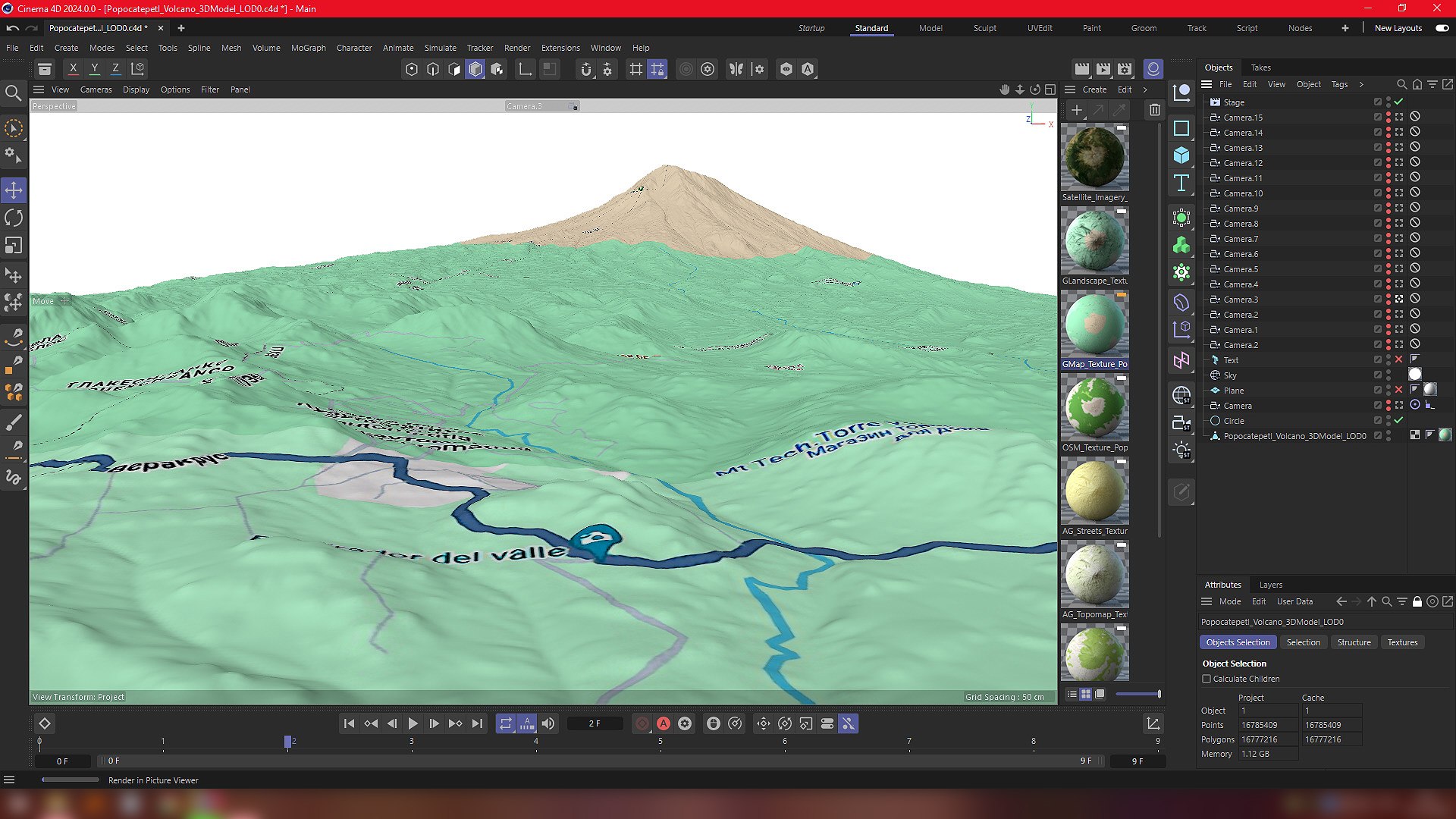
Task: Create new material plus icon
Action: pos(1076,110)
